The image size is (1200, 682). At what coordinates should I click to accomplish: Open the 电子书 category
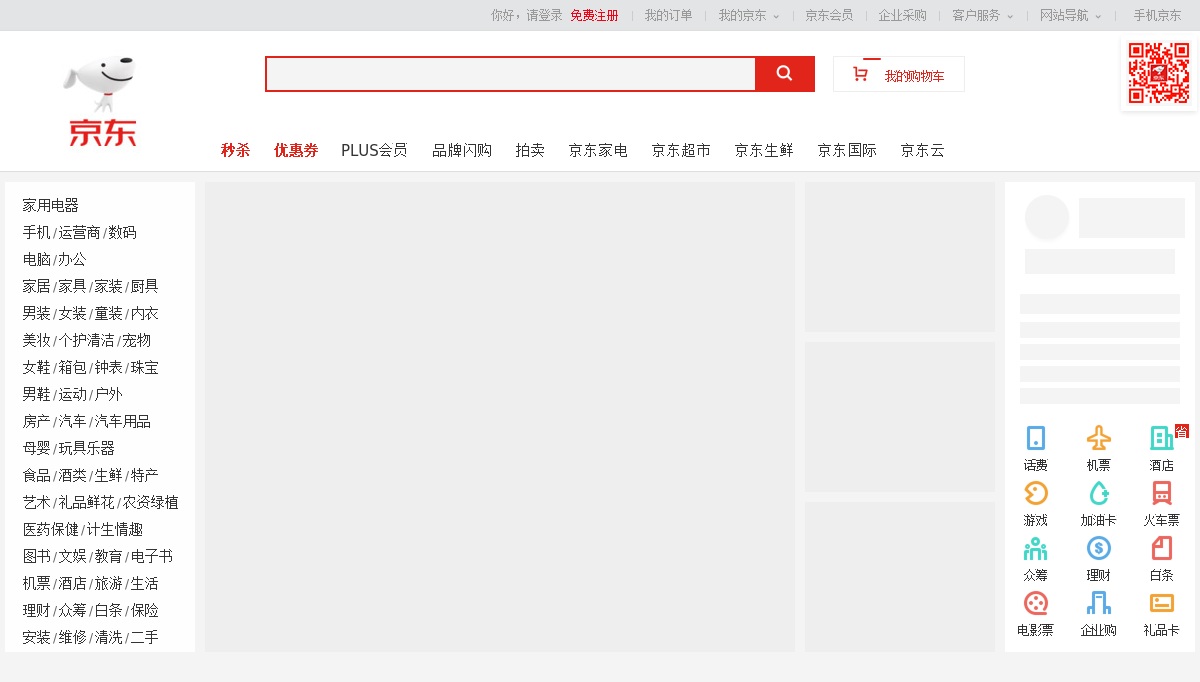152,556
